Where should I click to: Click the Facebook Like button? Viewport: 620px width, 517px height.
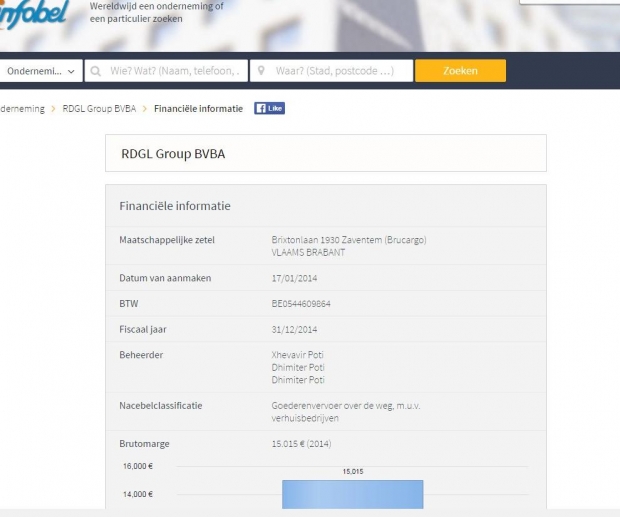click(x=269, y=108)
